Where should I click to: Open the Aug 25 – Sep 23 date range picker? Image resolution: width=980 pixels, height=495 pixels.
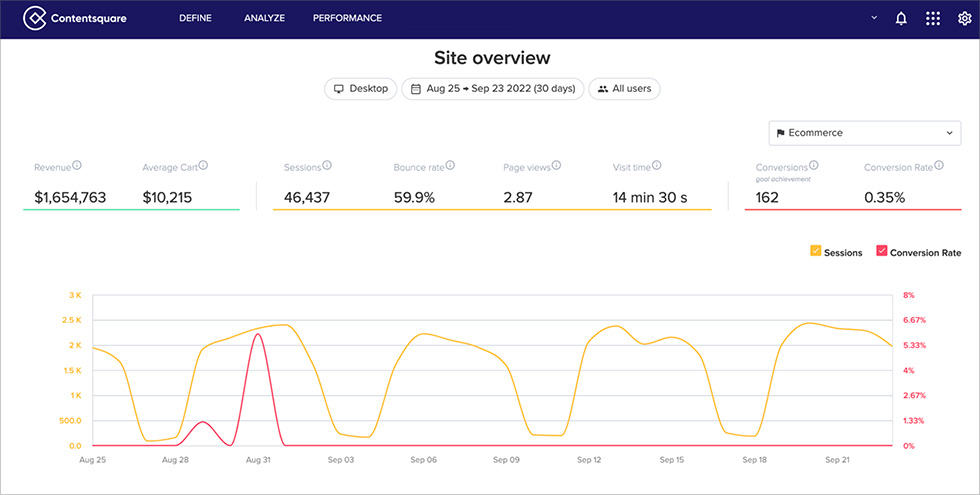click(x=492, y=89)
